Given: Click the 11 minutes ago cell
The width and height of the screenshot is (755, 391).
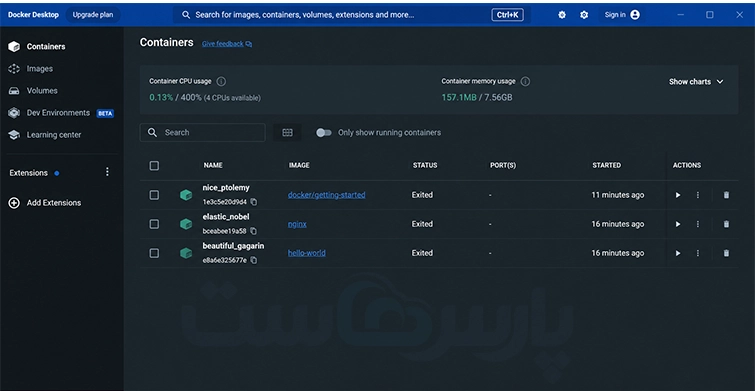Looking at the screenshot, I should 618,195.
